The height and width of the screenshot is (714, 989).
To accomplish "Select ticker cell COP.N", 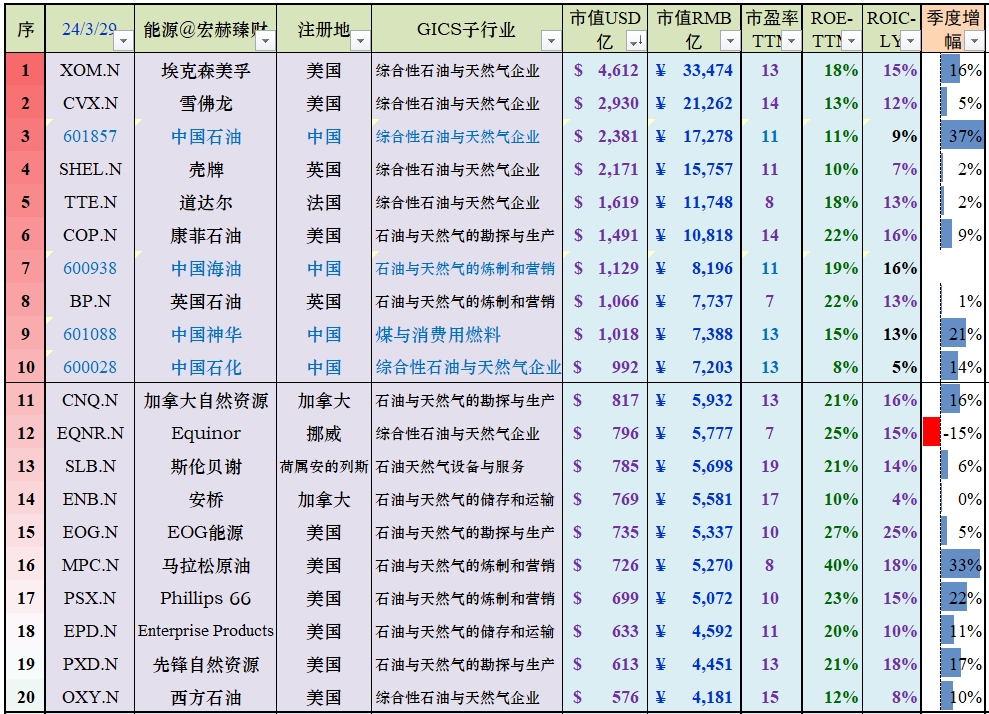I will coord(90,235).
